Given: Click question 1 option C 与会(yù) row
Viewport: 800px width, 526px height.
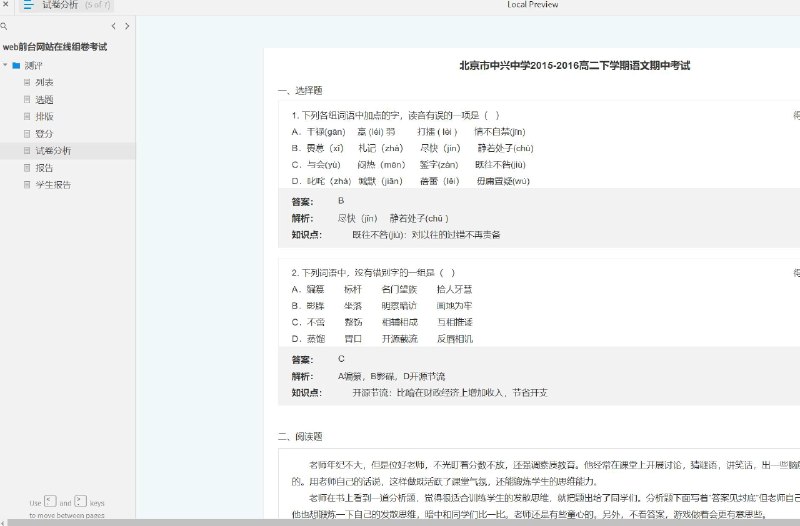Looking at the screenshot, I should pyautogui.click(x=408, y=165).
